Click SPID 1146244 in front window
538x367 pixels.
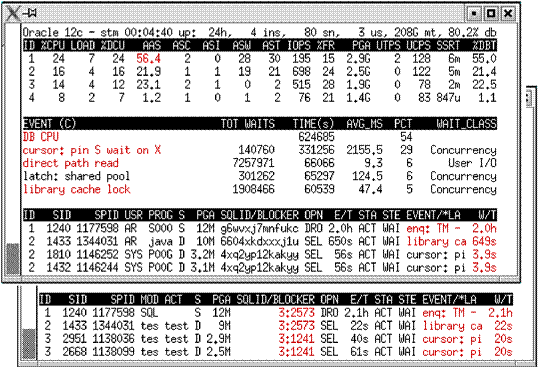click(x=97, y=268)
